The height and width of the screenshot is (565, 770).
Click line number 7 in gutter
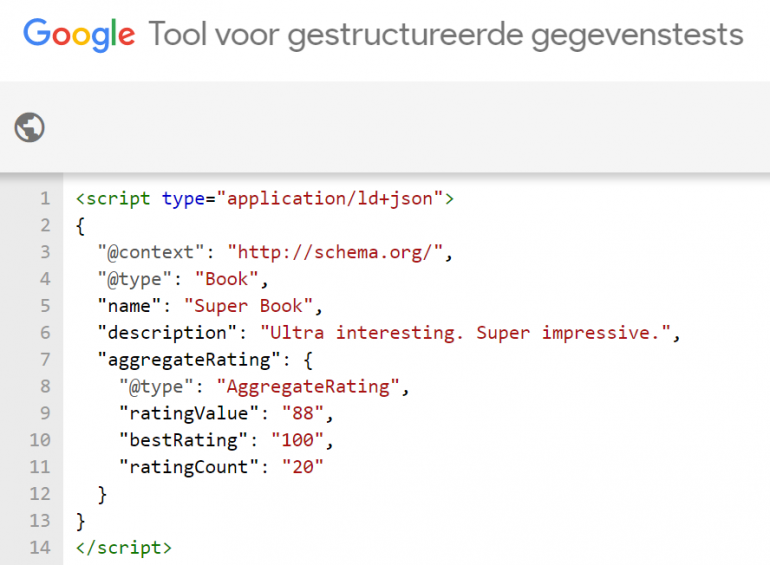tap(45, 360)
